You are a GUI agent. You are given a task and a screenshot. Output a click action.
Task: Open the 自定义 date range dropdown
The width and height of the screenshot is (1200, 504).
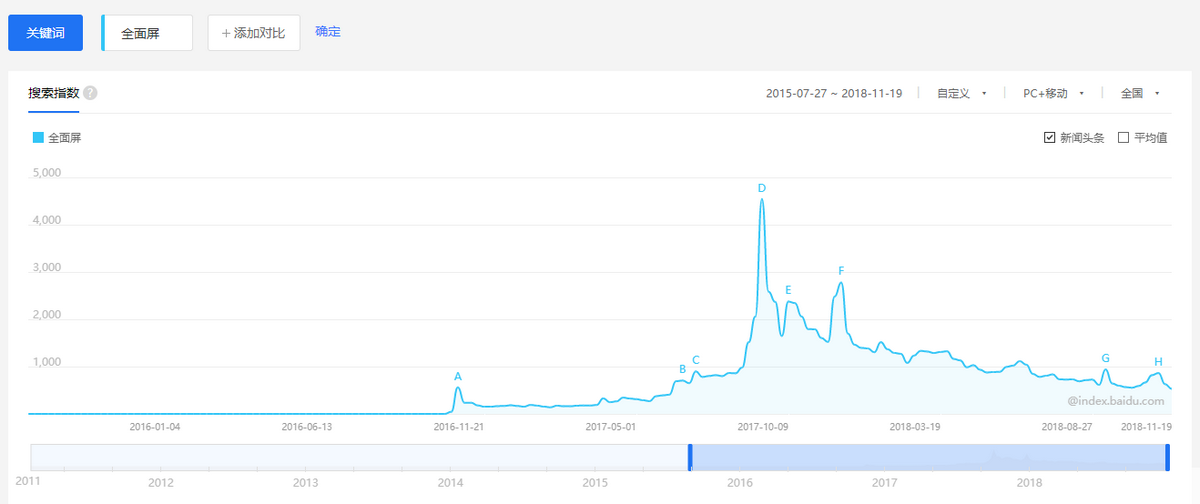click(961, 93)
